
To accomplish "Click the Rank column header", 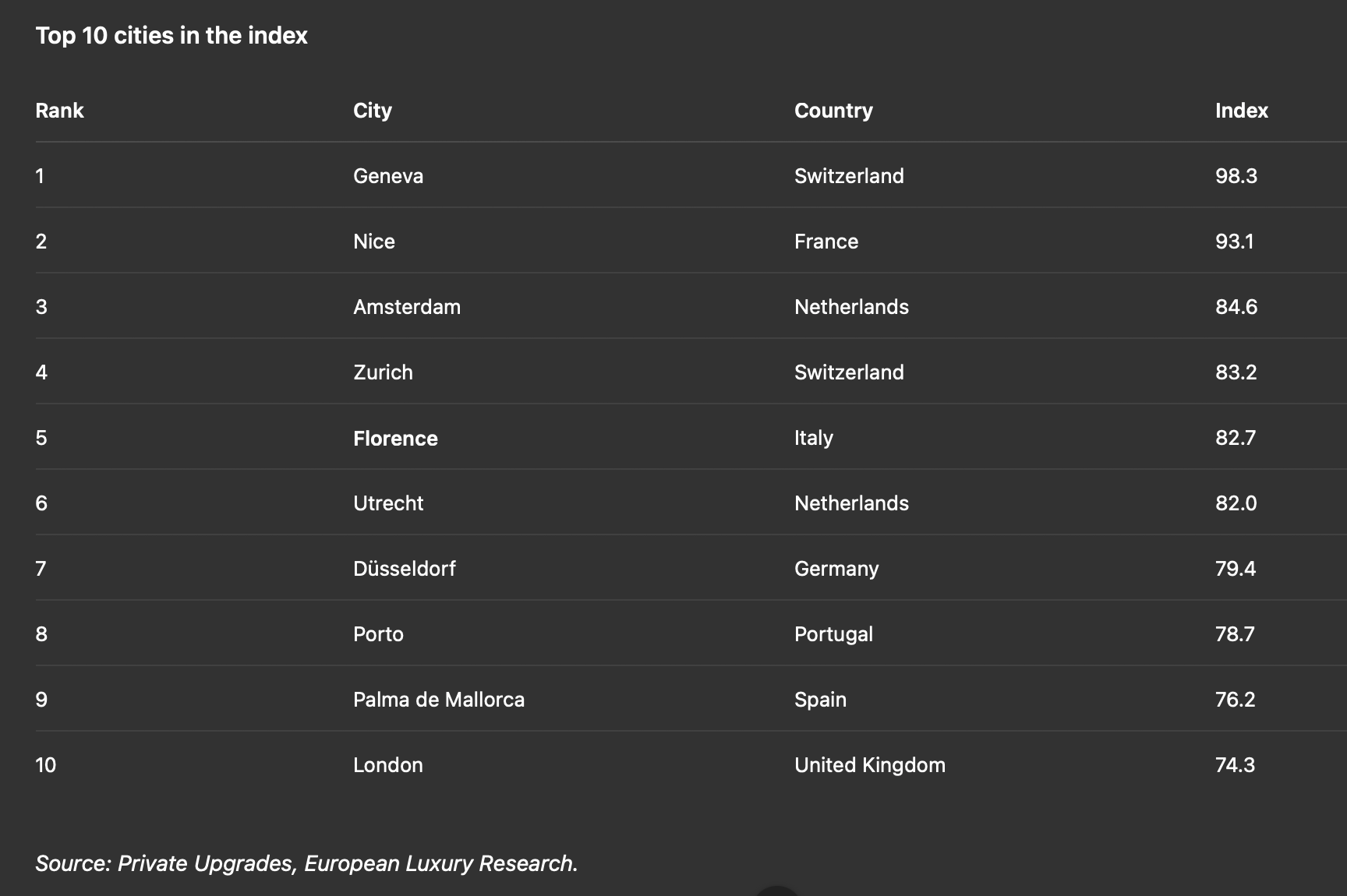I will (59, 111).
